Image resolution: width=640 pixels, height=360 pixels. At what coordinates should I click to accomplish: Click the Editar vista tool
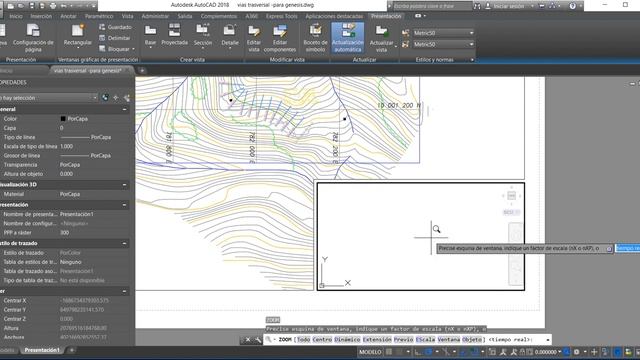point(254,38)
